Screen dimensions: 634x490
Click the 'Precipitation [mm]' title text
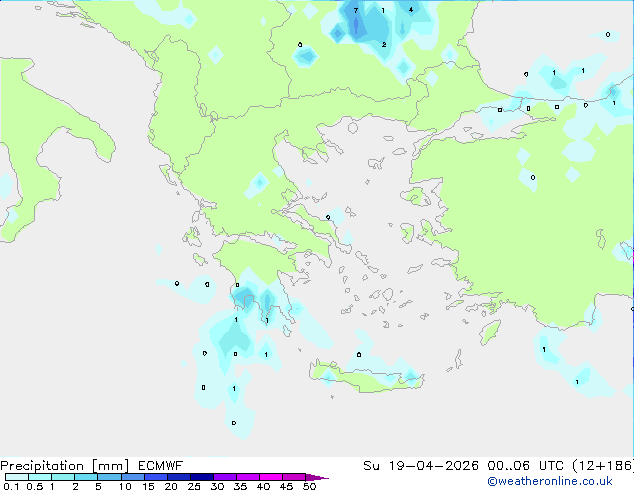[64, 466]
